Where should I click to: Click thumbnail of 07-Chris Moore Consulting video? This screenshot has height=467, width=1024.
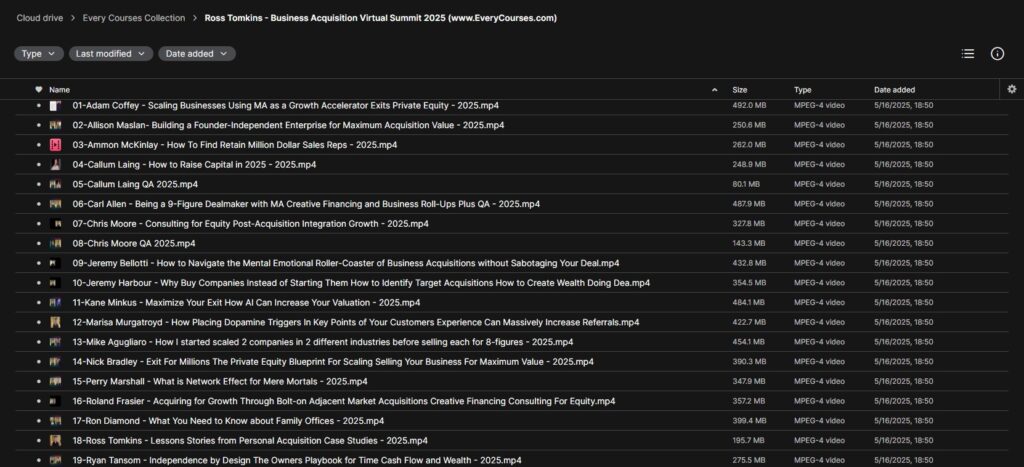(56, 224)
